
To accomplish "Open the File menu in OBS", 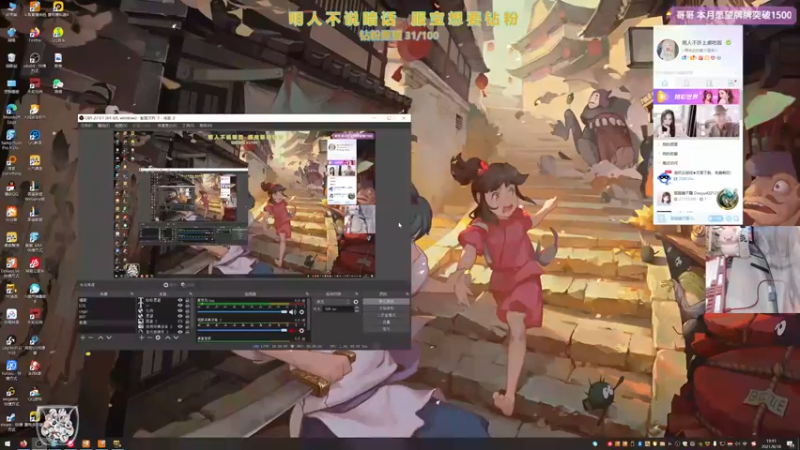I will (x=87, y=126).
